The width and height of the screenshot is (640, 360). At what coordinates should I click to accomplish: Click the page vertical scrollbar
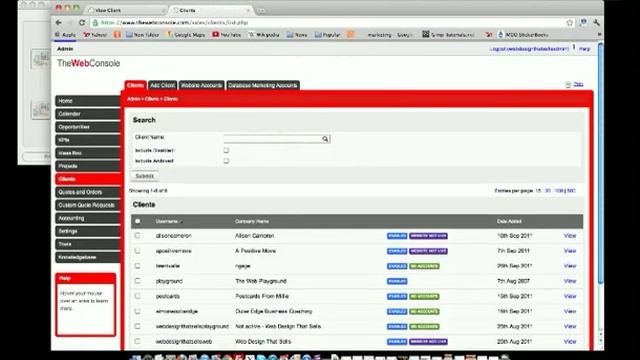(600, 163)
